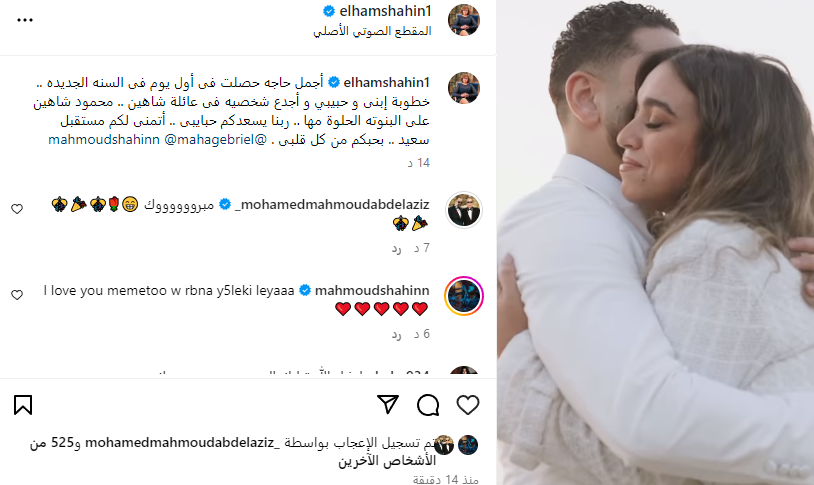This screenshot has height=485, width=814.
Task: Open the elhamshahin1 avatar beside the caption
Action: [464, 88]
